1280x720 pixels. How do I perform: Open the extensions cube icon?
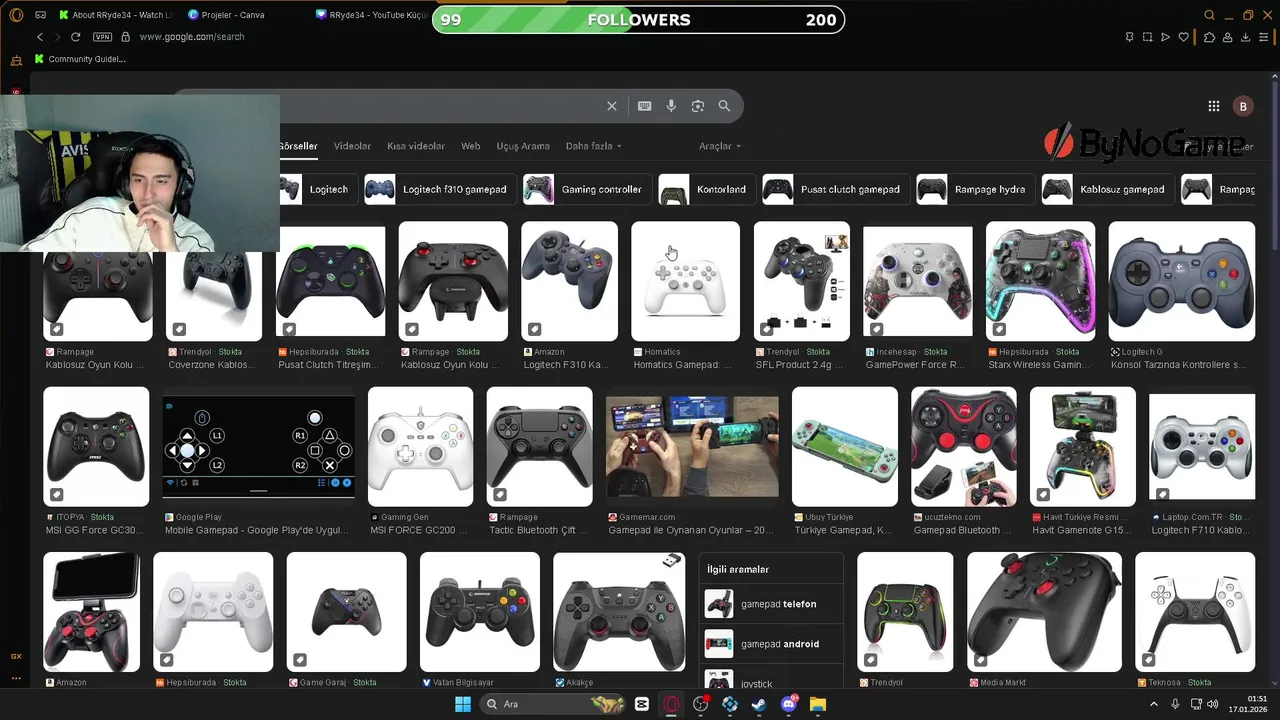(1209, 37)
